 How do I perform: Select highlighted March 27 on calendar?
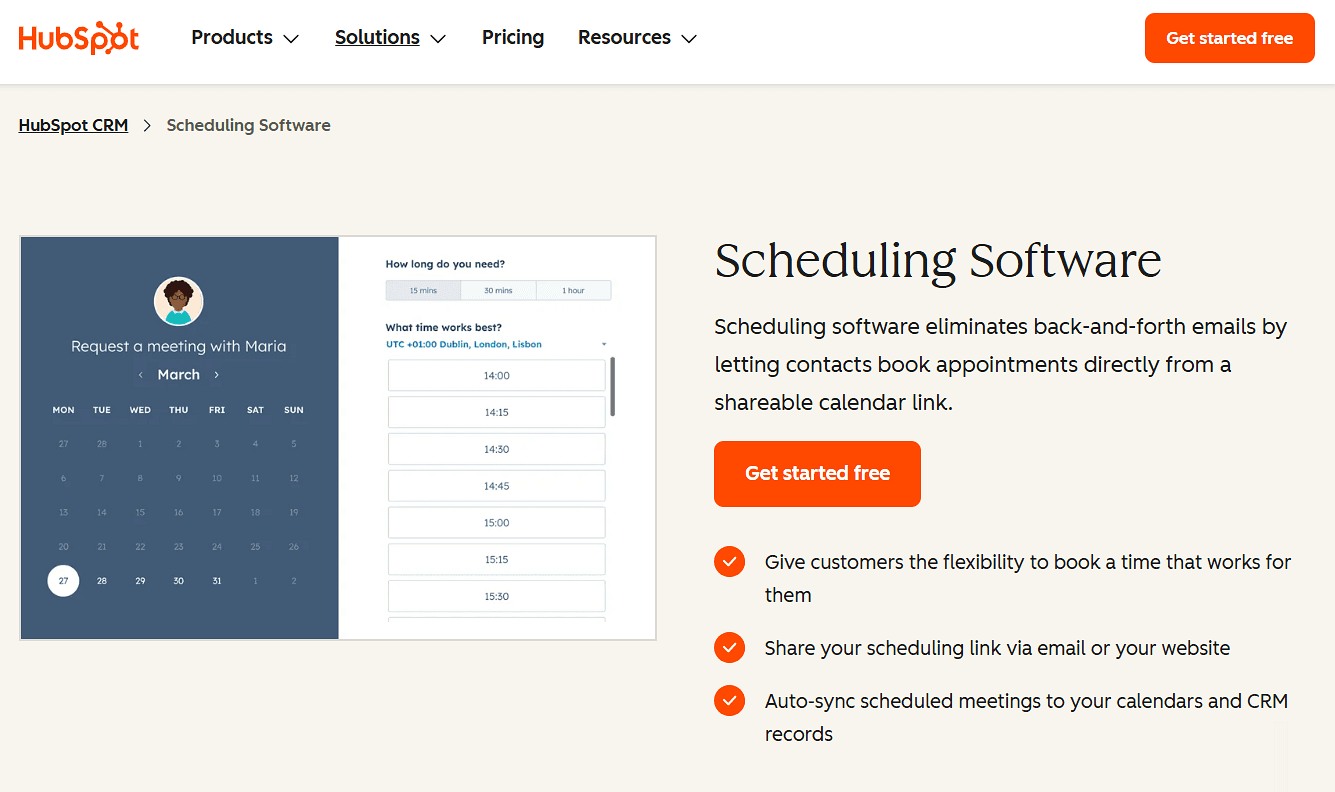click(63, 580)
